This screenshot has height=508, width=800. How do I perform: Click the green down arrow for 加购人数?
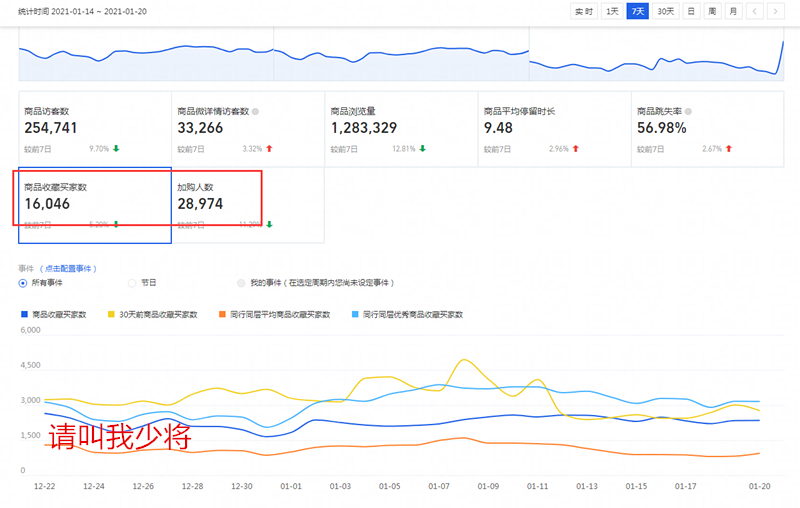coord(269,224)
